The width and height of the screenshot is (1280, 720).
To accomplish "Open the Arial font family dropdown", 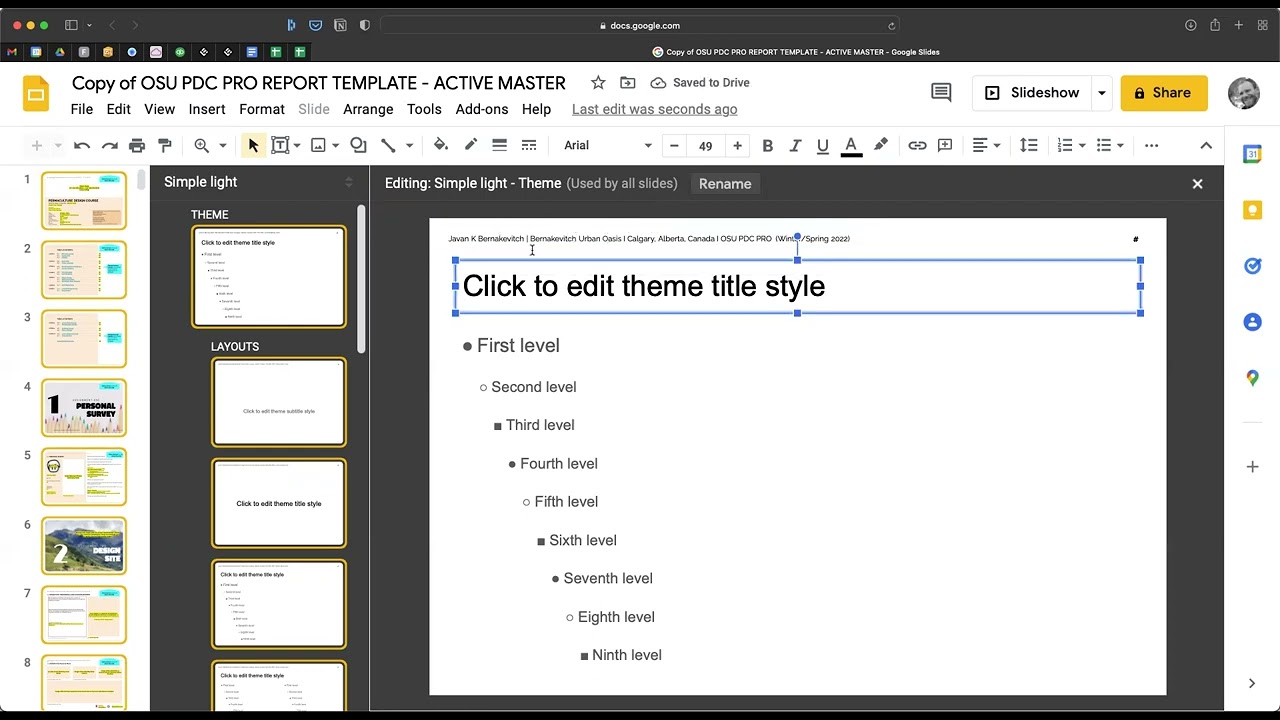I will click(x=607, y=146).
